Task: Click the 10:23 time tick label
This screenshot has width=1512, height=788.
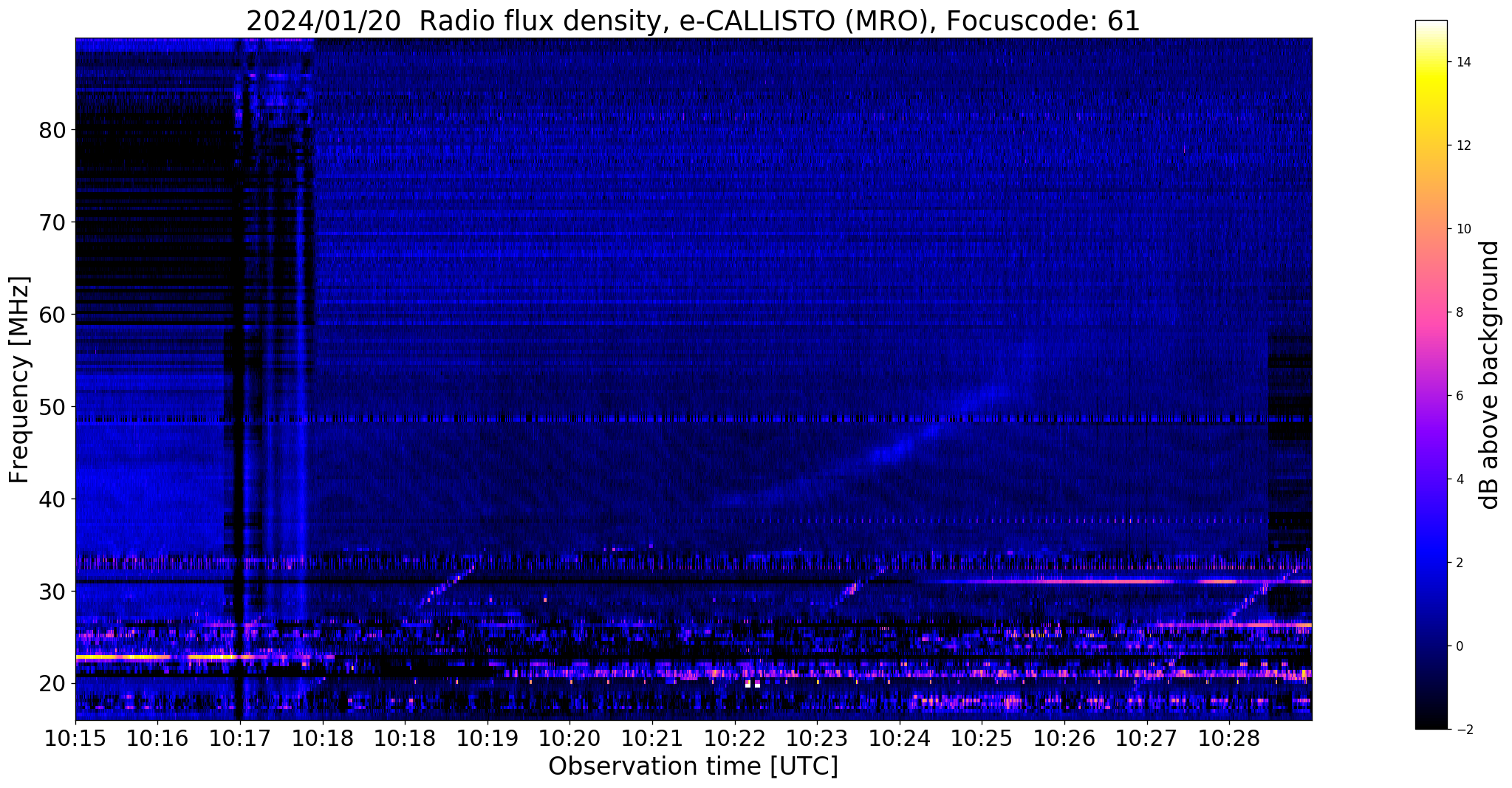Action: pyautogui.click(x=817, y=739)
